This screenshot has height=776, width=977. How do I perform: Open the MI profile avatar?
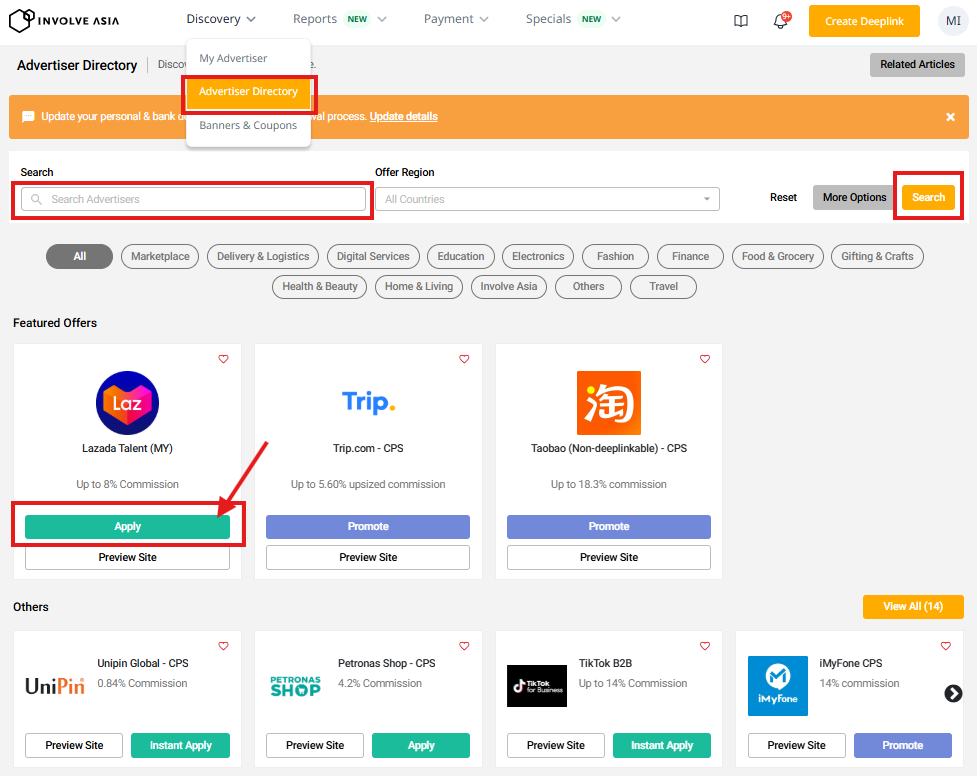pos(953,21)
